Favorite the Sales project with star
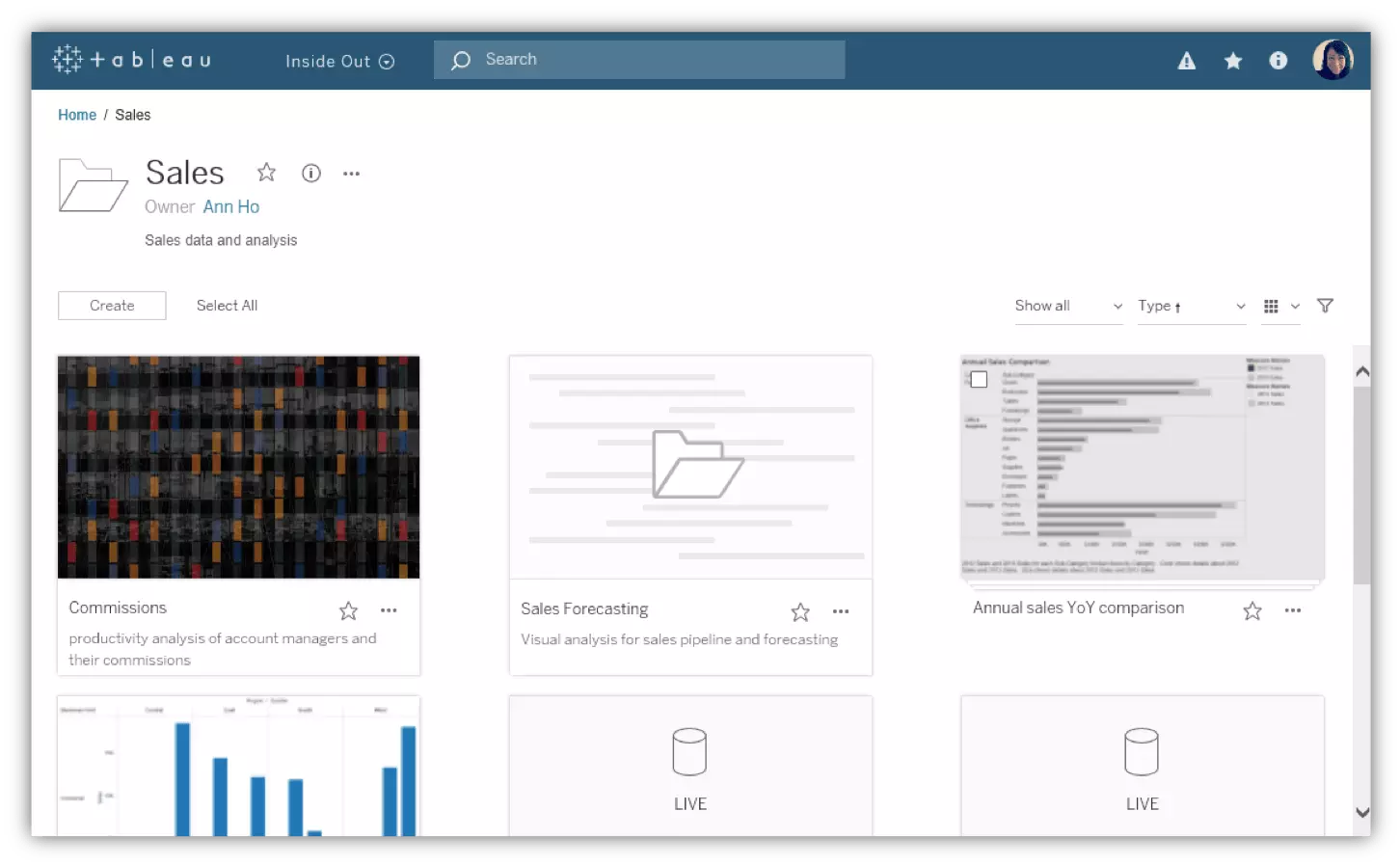1400x865 pixels. click(x=266, y=173)
